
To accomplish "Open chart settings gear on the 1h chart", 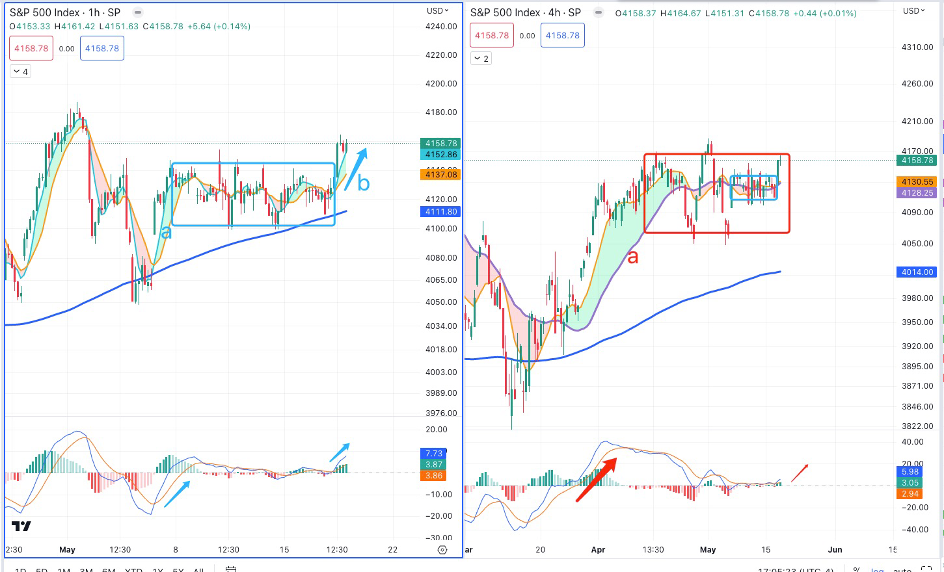I will coord(442,550).
